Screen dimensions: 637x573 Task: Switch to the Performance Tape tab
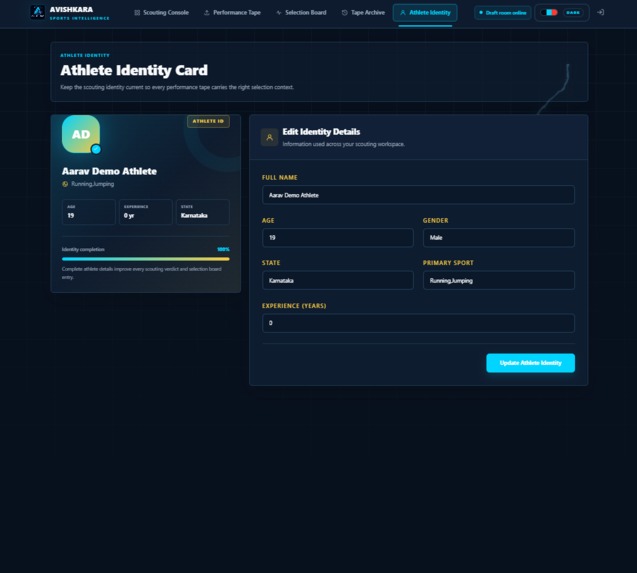coord(232,13)
